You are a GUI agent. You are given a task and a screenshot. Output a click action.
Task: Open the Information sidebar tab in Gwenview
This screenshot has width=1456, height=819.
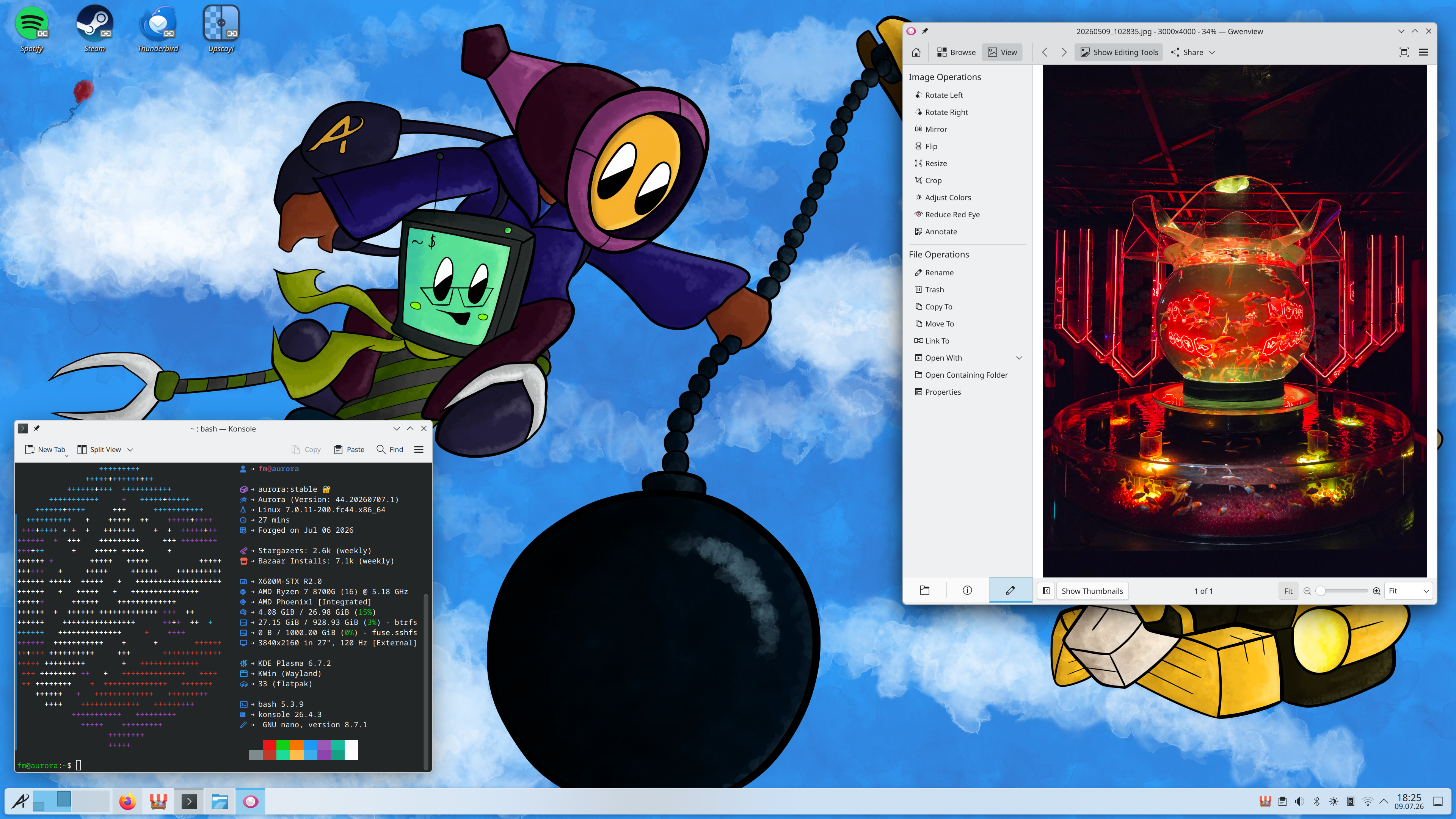click(x=967, y=590)
